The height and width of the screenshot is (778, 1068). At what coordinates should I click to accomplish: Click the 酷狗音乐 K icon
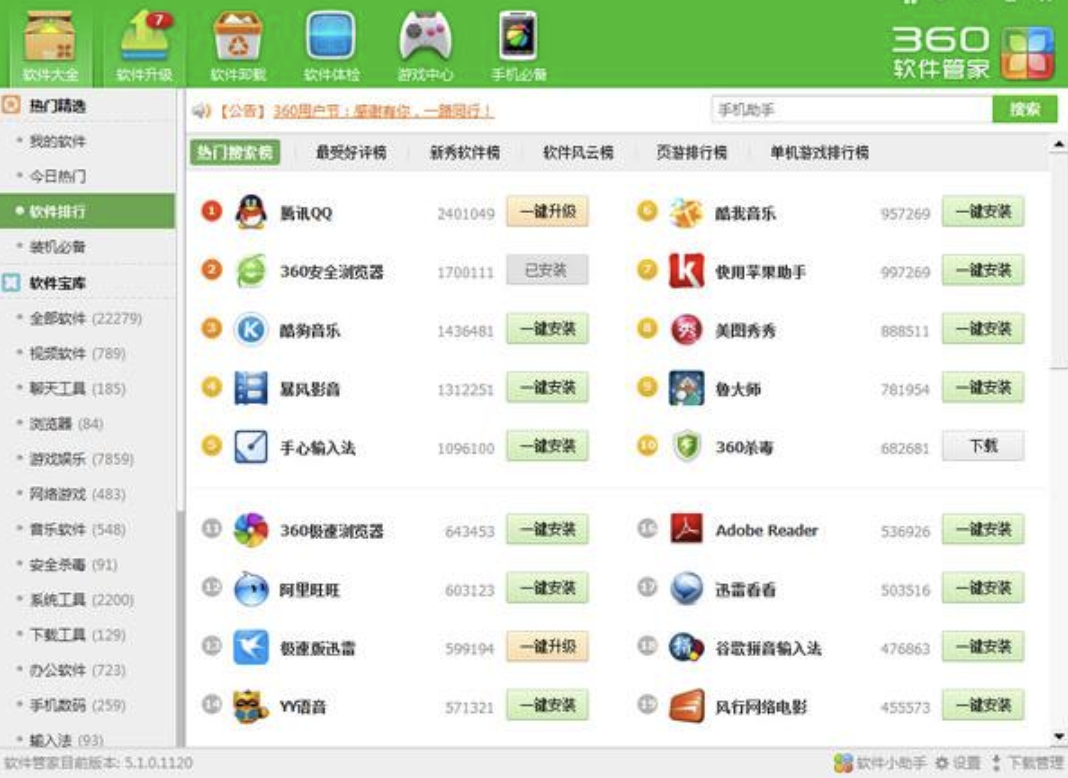coord(251,330)
